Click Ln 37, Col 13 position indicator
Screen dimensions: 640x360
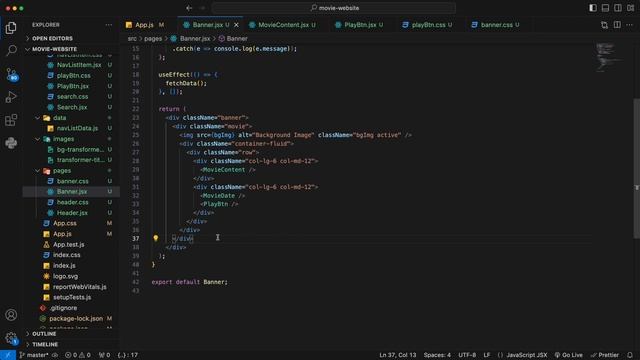point(398,355)
